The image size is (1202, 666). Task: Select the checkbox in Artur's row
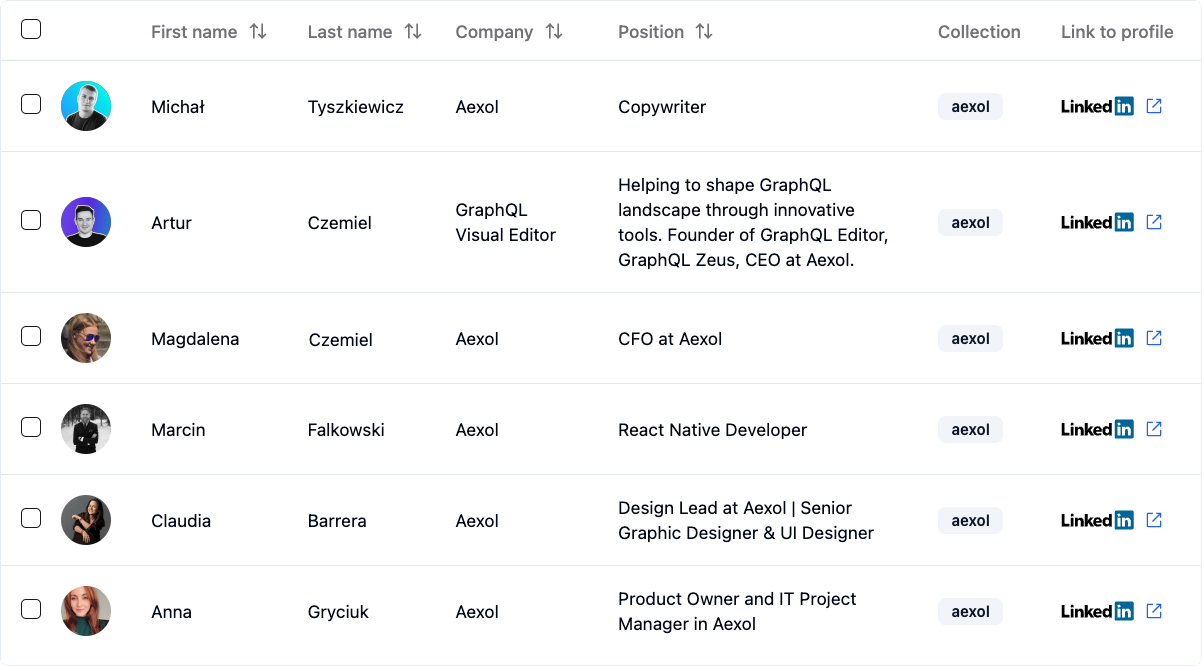(x=31, y=217)
